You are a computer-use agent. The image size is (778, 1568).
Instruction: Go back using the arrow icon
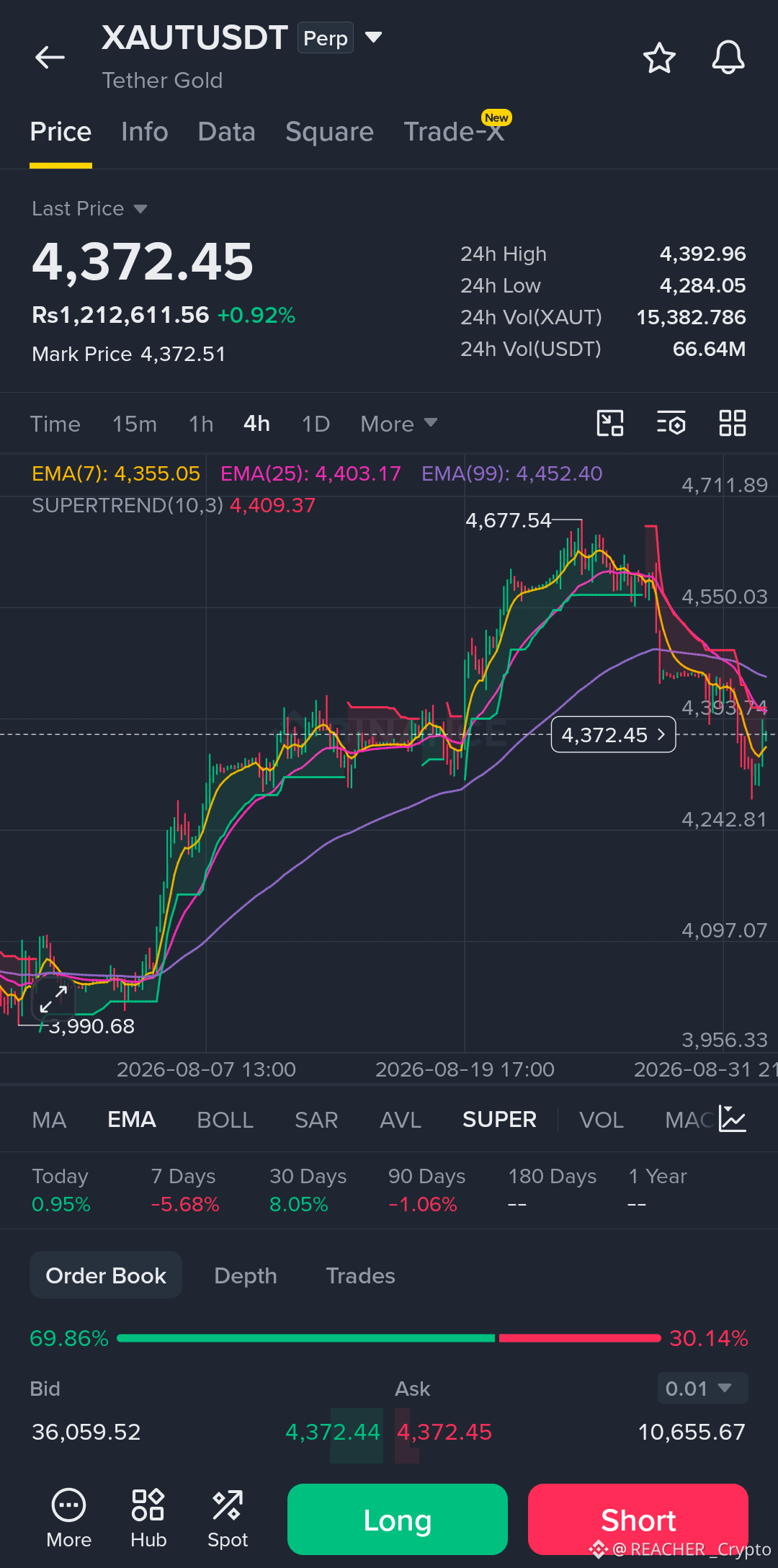tap(50, 57)
